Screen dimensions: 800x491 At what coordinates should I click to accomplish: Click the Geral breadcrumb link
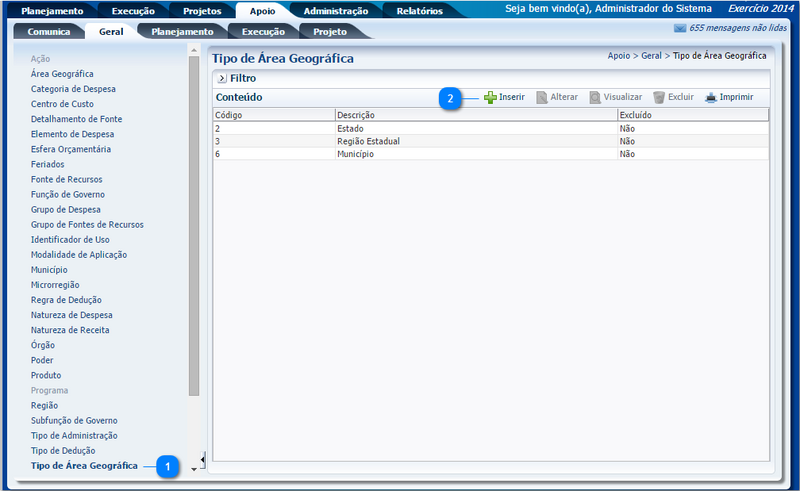click(x=652, y=56)
